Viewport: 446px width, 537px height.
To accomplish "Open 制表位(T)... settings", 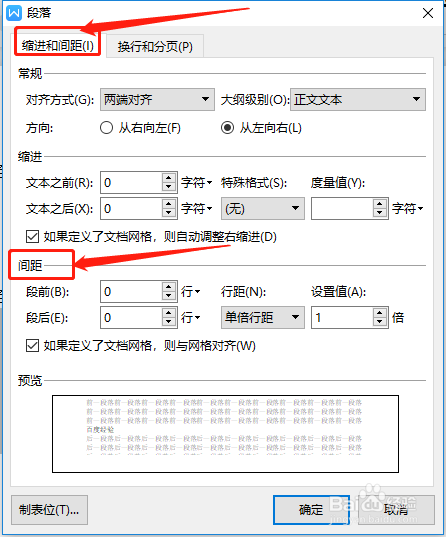I will (49, 510).
